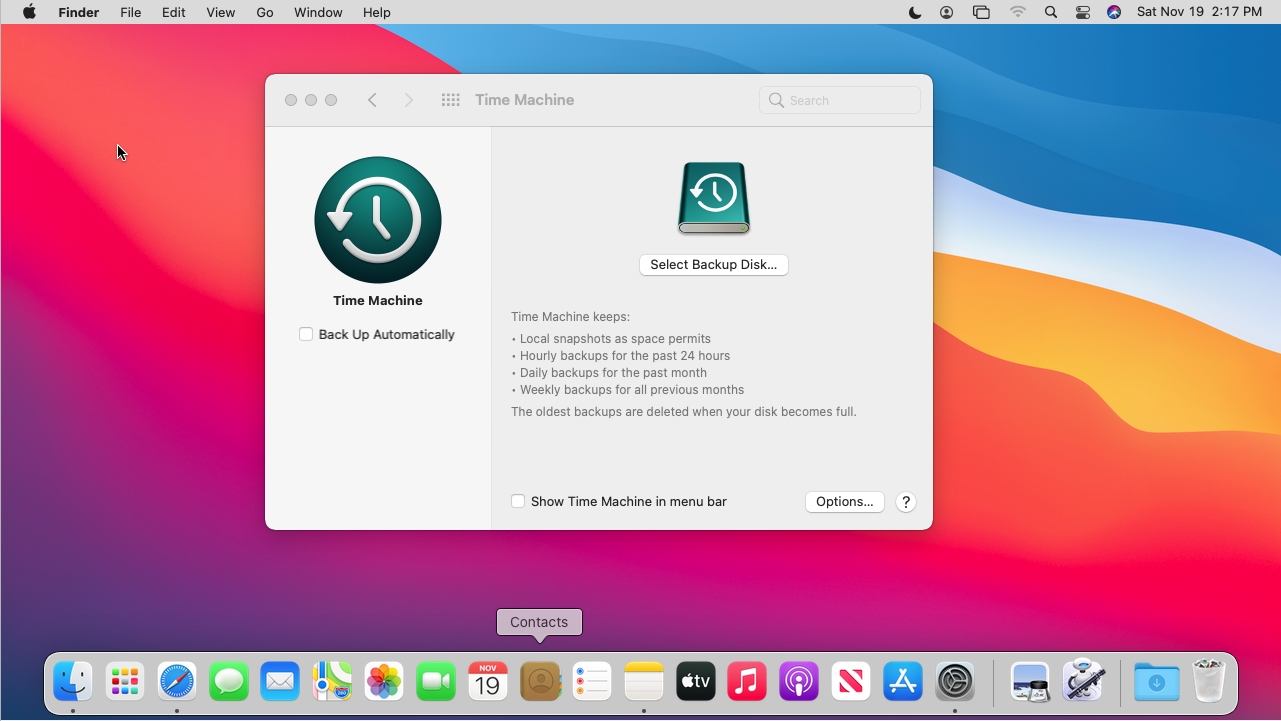Open the user account menu bar icon
This screenshot has height=721, width=1281.
tap(947, 12)
